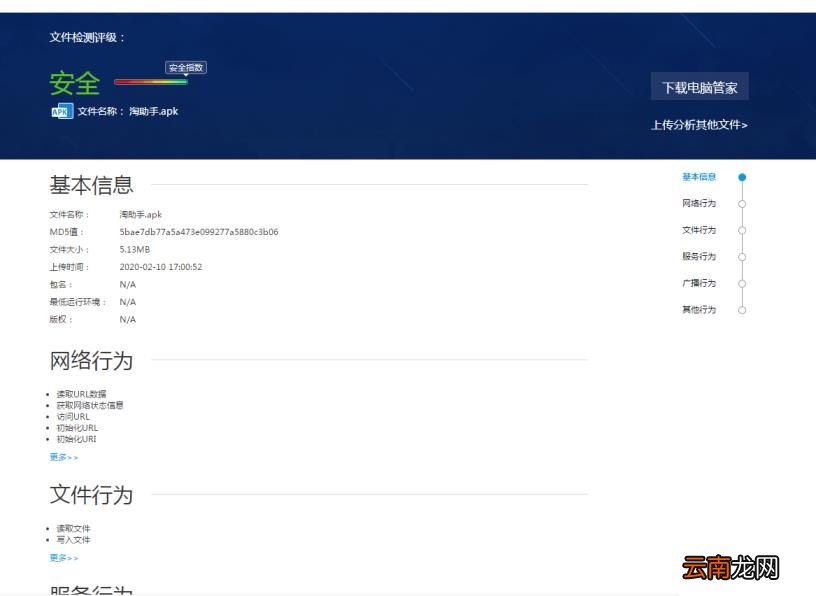This screenshot has width=816, height=596.
Task: Click the N/A value beside 版权
Action: click(x=128, y=320)
